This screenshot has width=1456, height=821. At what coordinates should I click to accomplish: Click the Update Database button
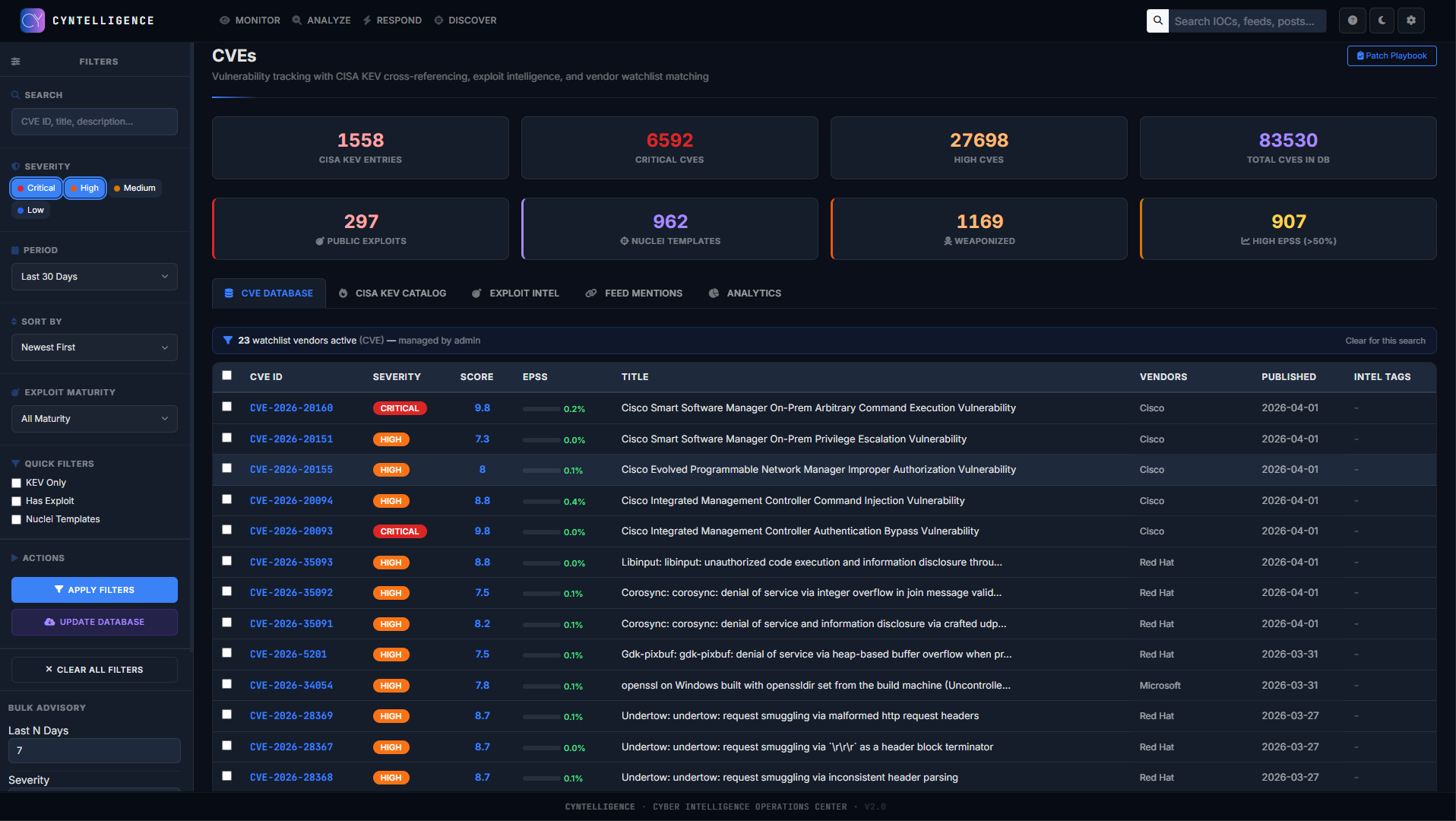pyautogui.click(x=94, y=622)
